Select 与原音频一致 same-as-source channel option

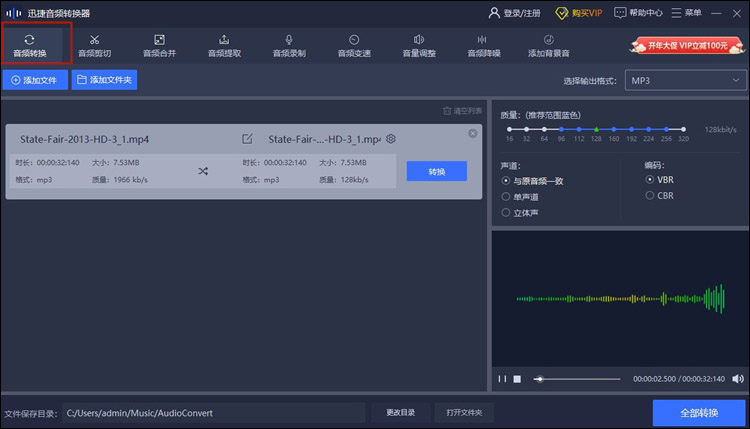click(532, 181)
